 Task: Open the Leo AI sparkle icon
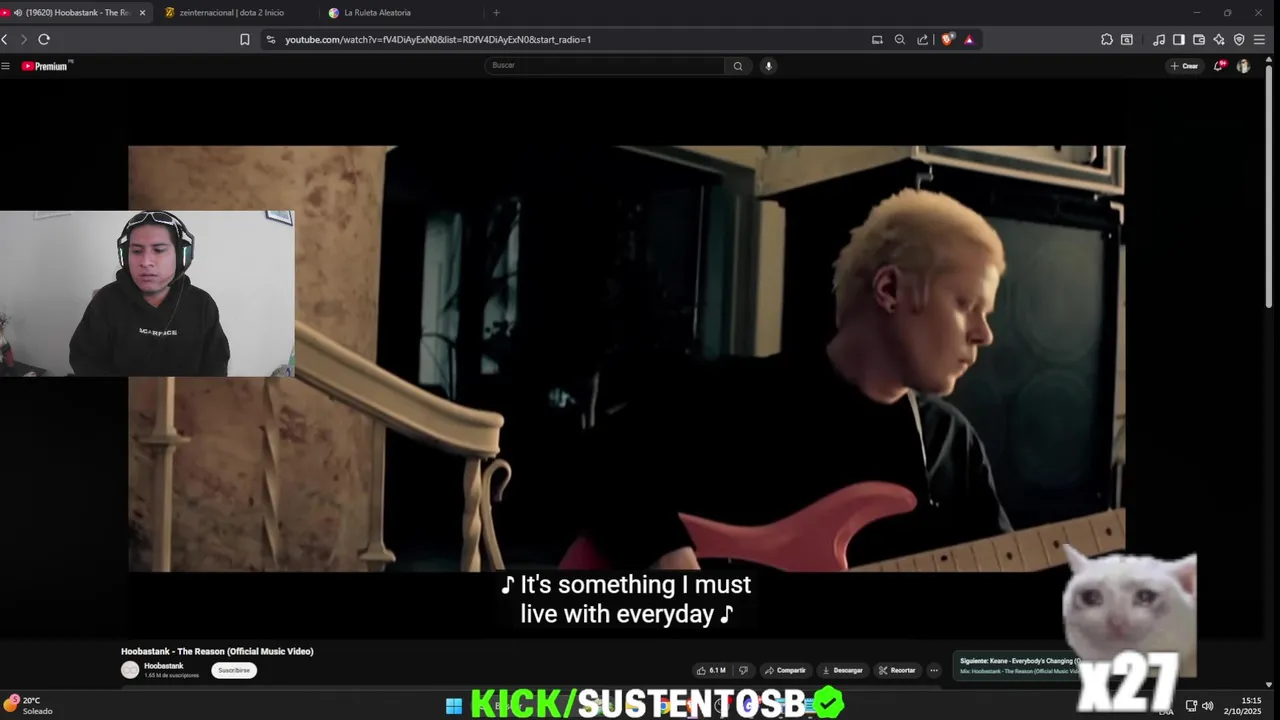pyautogui.click(x=1219, y=39)
